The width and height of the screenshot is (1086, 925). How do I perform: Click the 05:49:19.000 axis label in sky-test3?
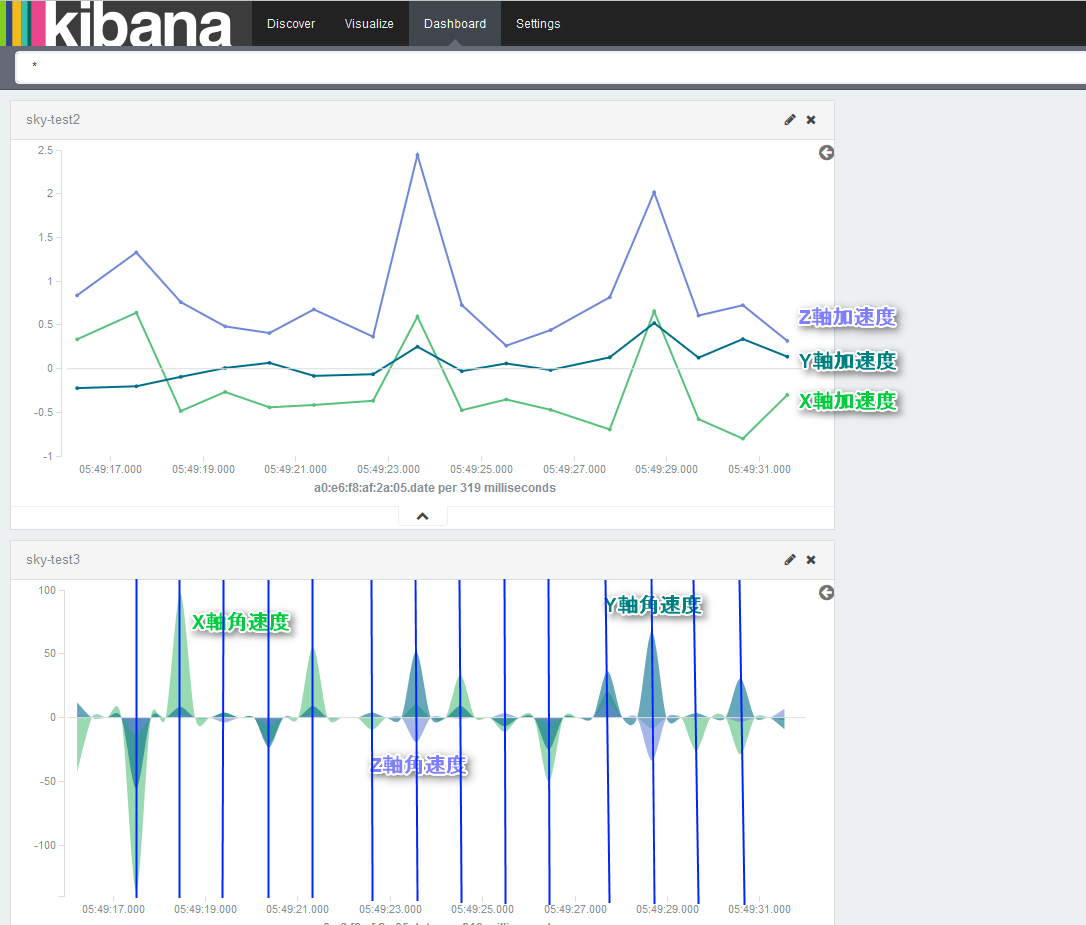click(x=206, y=909)
